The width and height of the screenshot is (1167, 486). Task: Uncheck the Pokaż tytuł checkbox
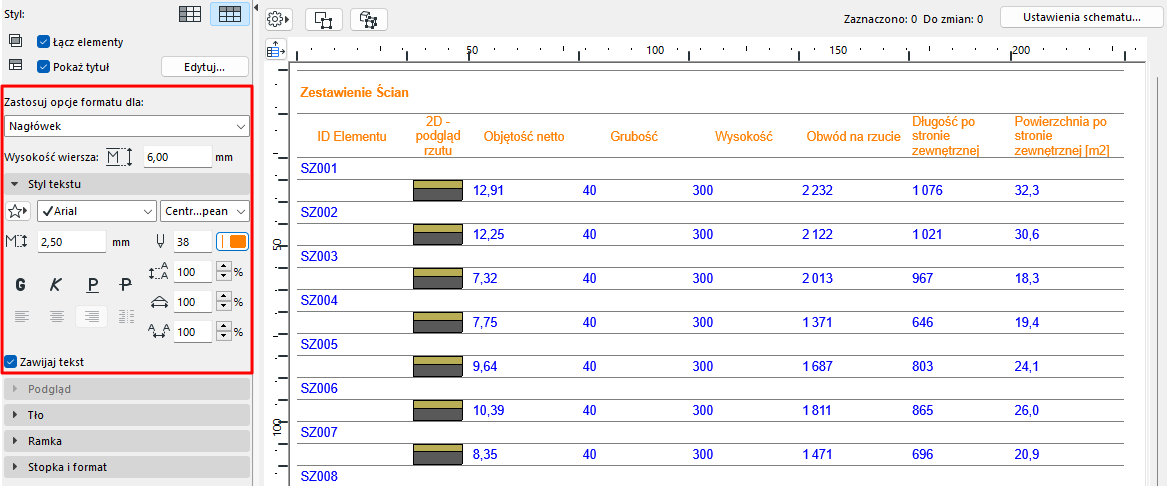[x=43, y=66]
